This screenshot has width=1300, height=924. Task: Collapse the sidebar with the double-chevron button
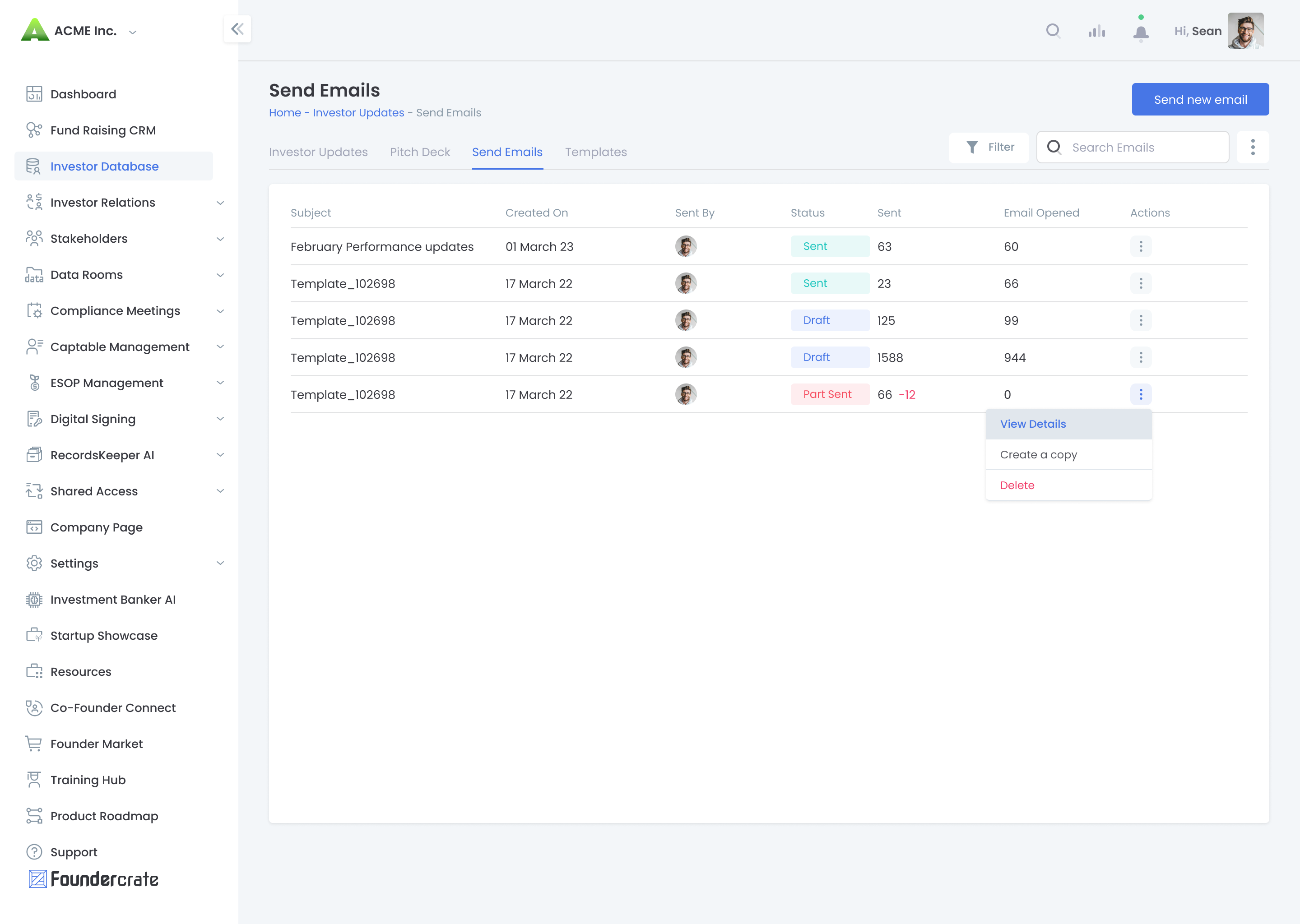click(x=237, y=29)
